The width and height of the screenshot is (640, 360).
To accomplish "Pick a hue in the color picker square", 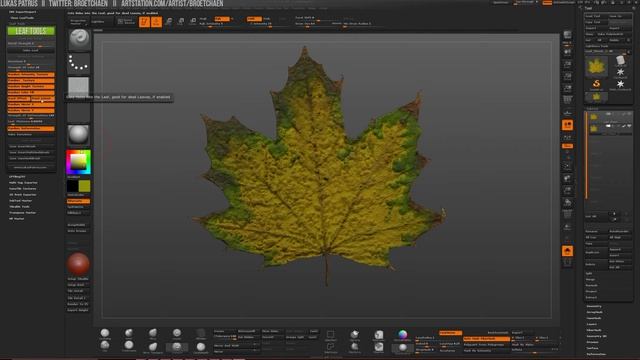I will pos(78,162).
